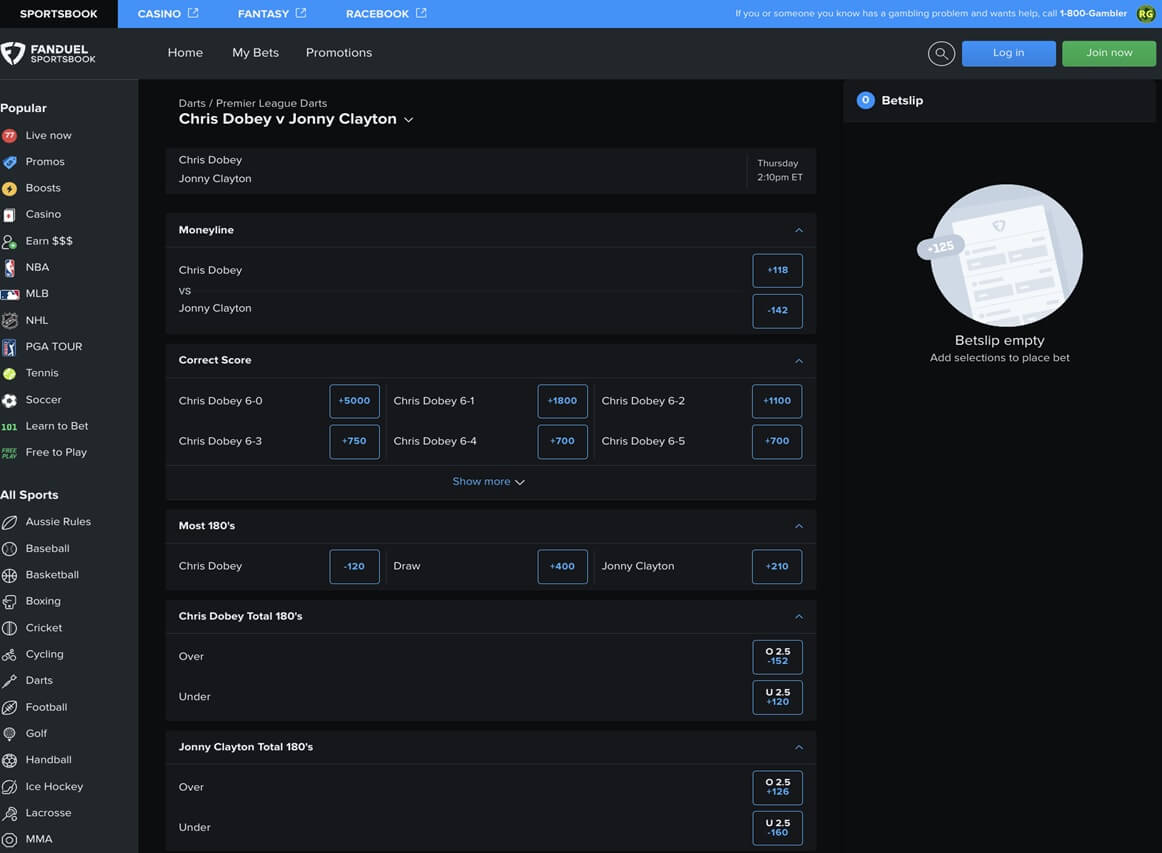
Task: Select Chris Dobey Under 2.5 at +120
Action: (x=777, y=697)
